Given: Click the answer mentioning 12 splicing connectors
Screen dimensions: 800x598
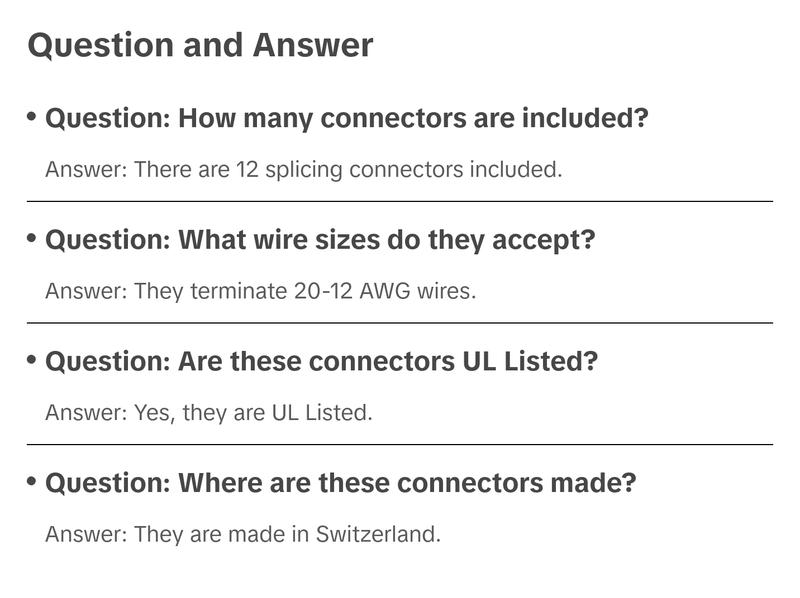Looking at the screenshot, I should click(304, 169).
